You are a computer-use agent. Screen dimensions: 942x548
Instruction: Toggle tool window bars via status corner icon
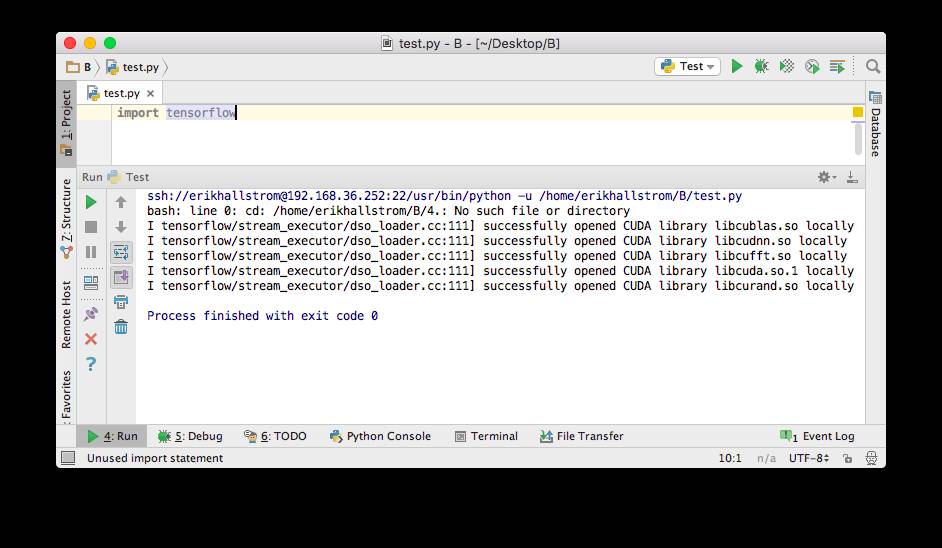tap(68, 458)
